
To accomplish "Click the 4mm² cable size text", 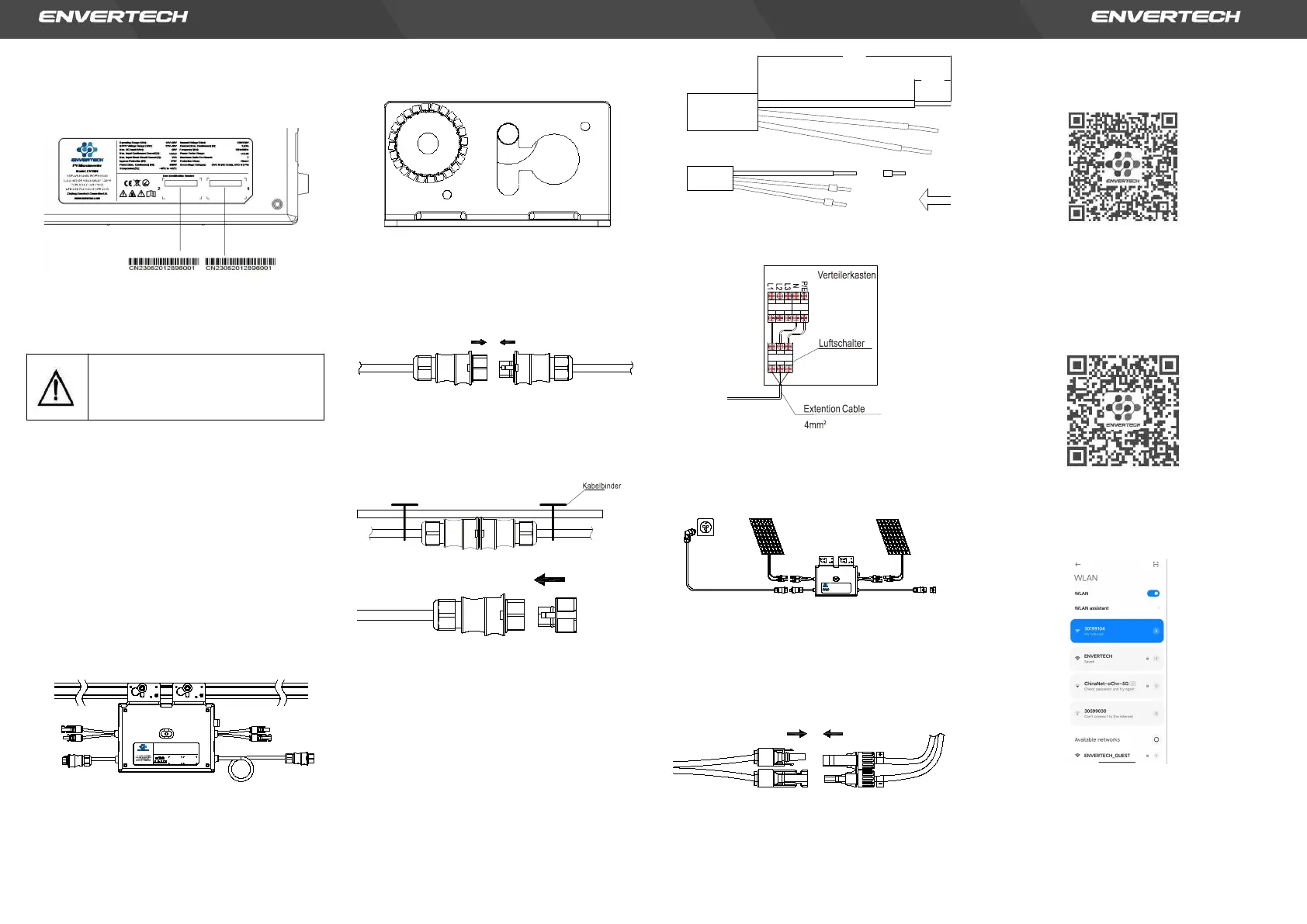I will coord(815,424).
